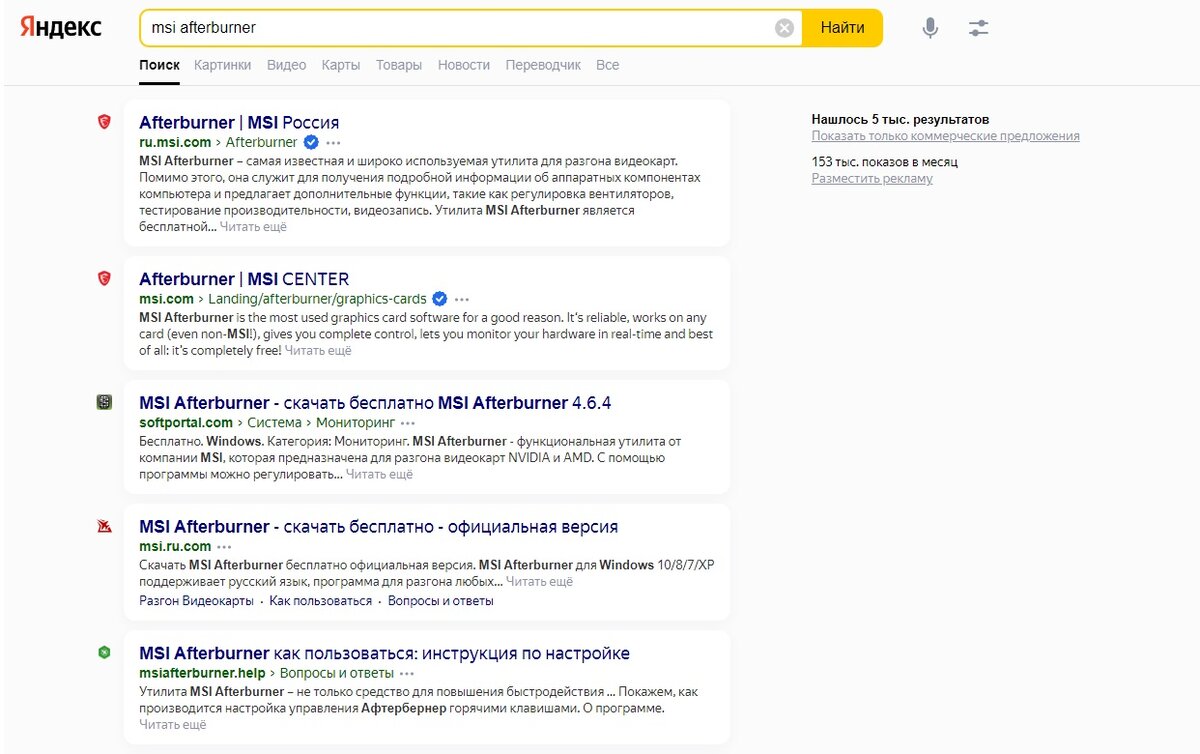This screenshot has width=1200, height=754.
Task: Open three-dot menu of softportal.com result
Action: coord(409,423)
